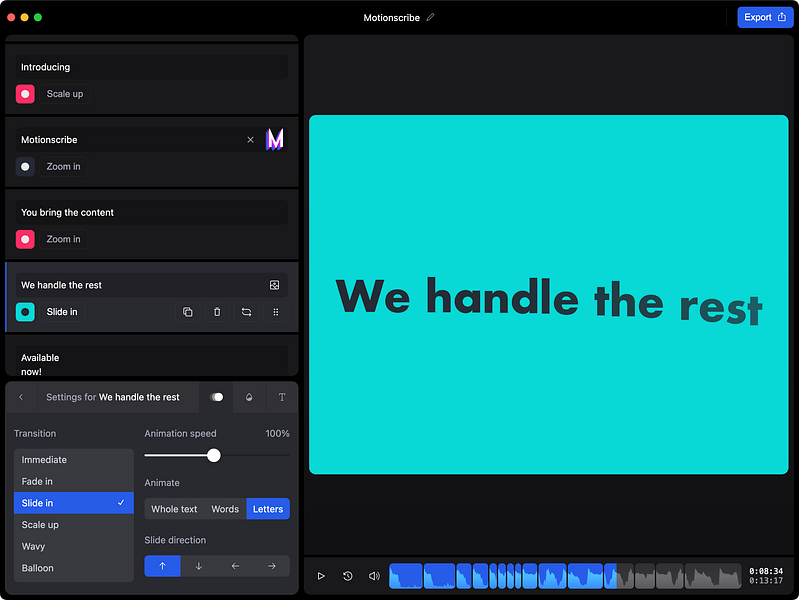Open the typography T settings tab

[282, 397]
